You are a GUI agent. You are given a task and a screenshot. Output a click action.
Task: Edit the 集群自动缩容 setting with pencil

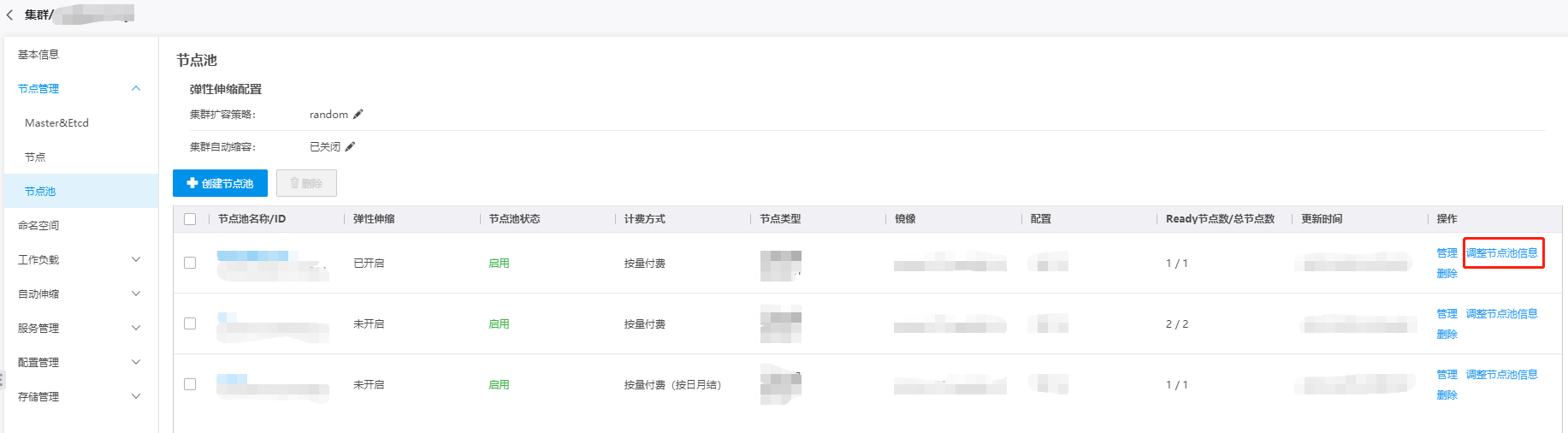(x=351, y=146)
